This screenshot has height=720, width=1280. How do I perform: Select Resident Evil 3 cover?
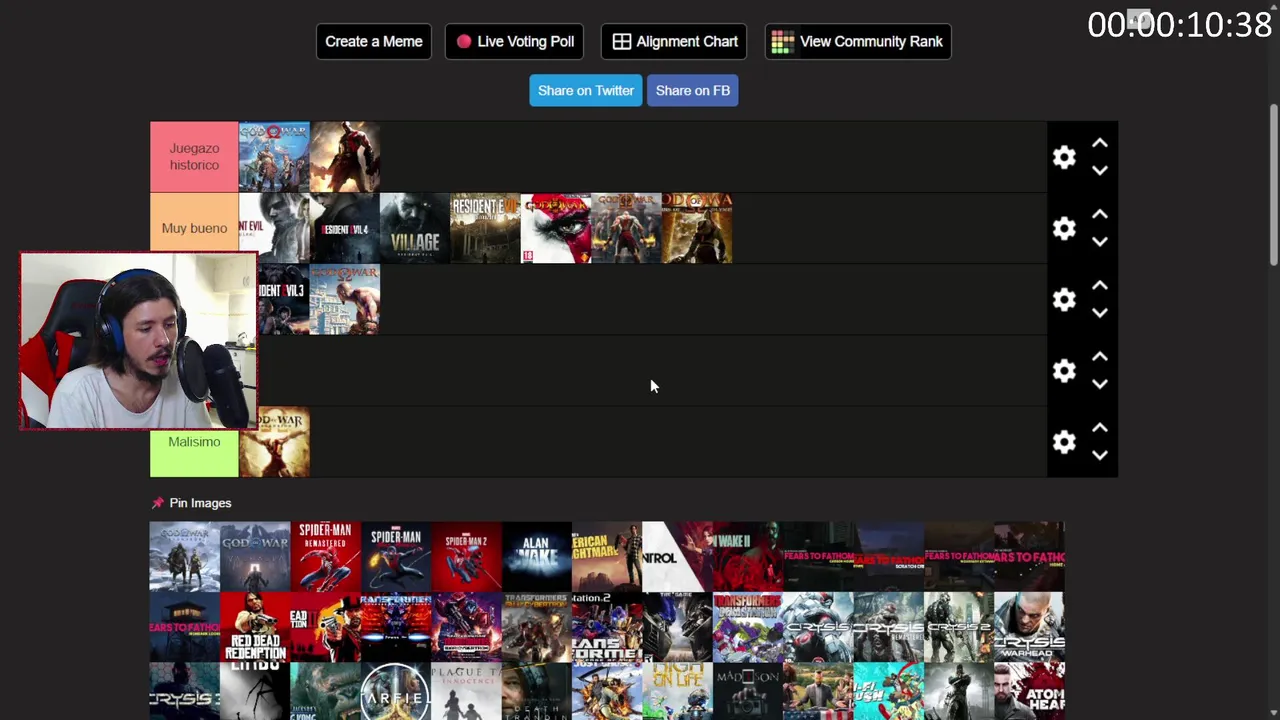coord(283,299)
